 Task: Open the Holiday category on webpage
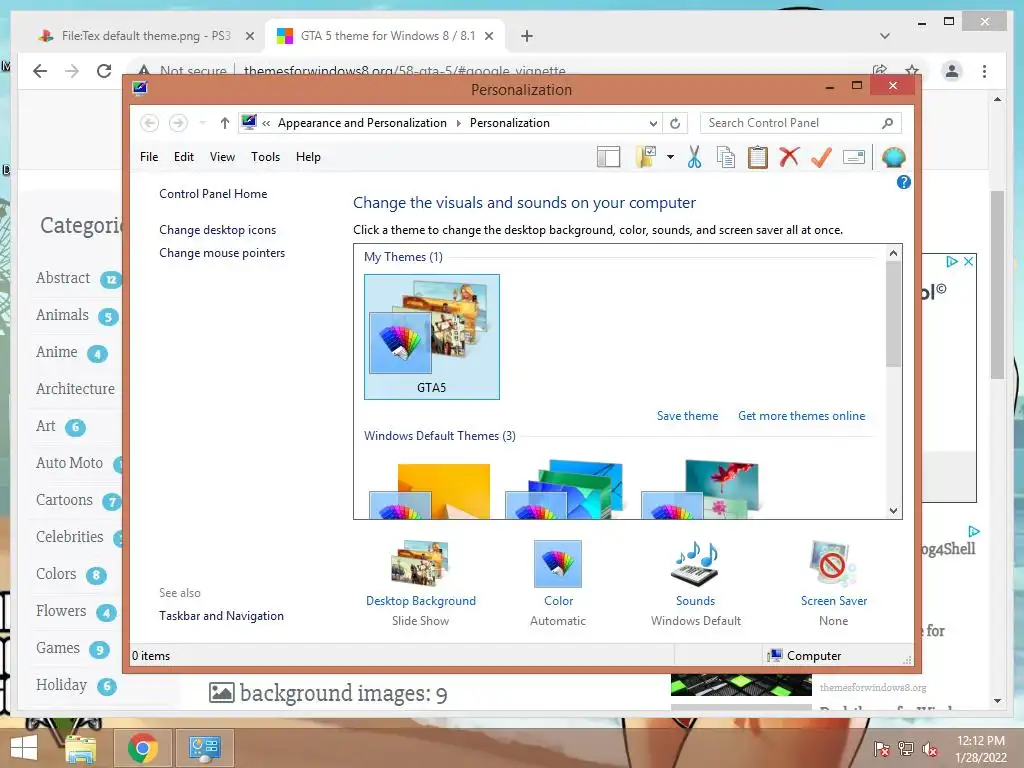click(x=61, y=685)
